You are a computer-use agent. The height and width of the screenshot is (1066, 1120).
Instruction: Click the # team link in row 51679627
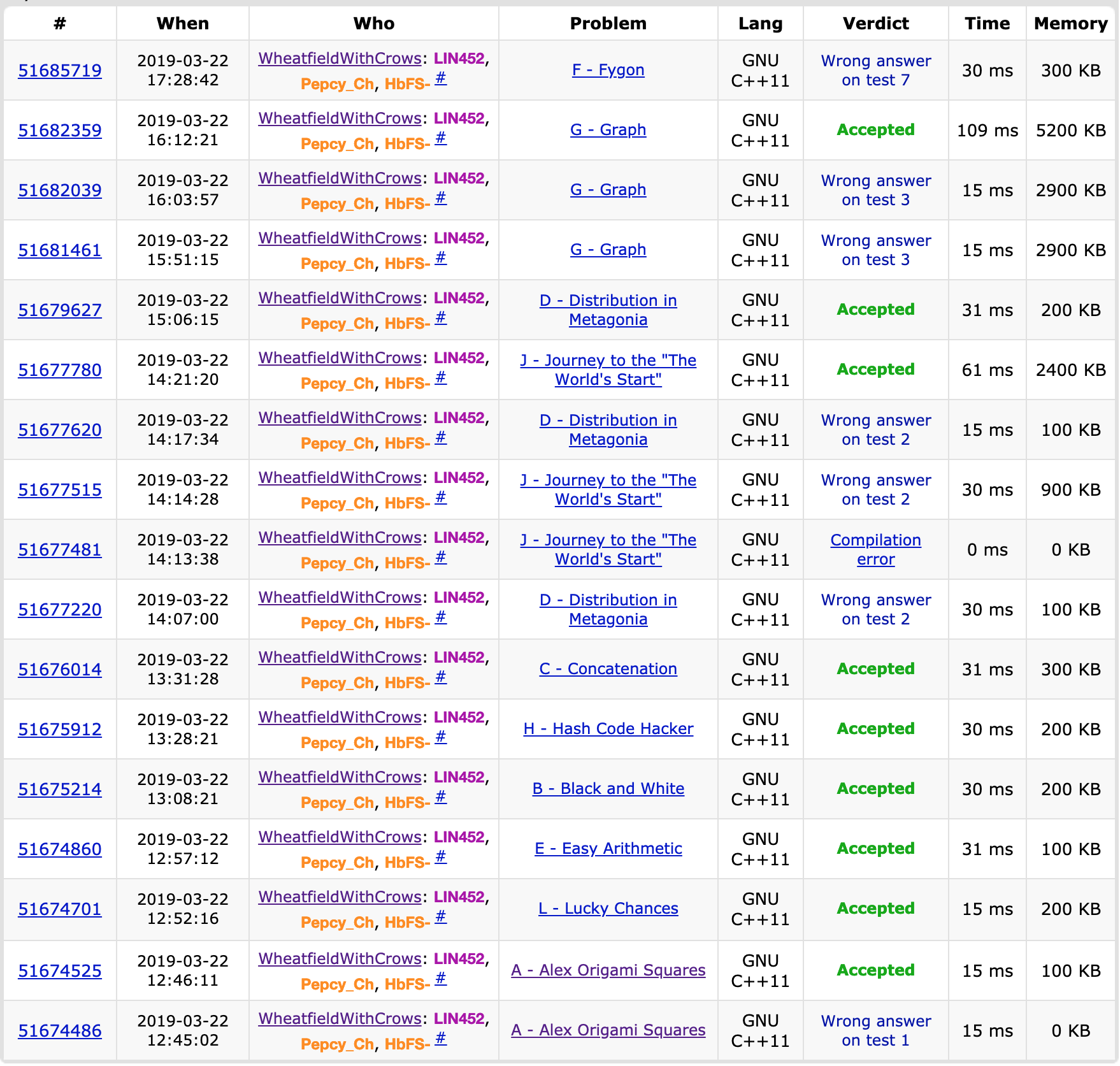click(440, 318)
